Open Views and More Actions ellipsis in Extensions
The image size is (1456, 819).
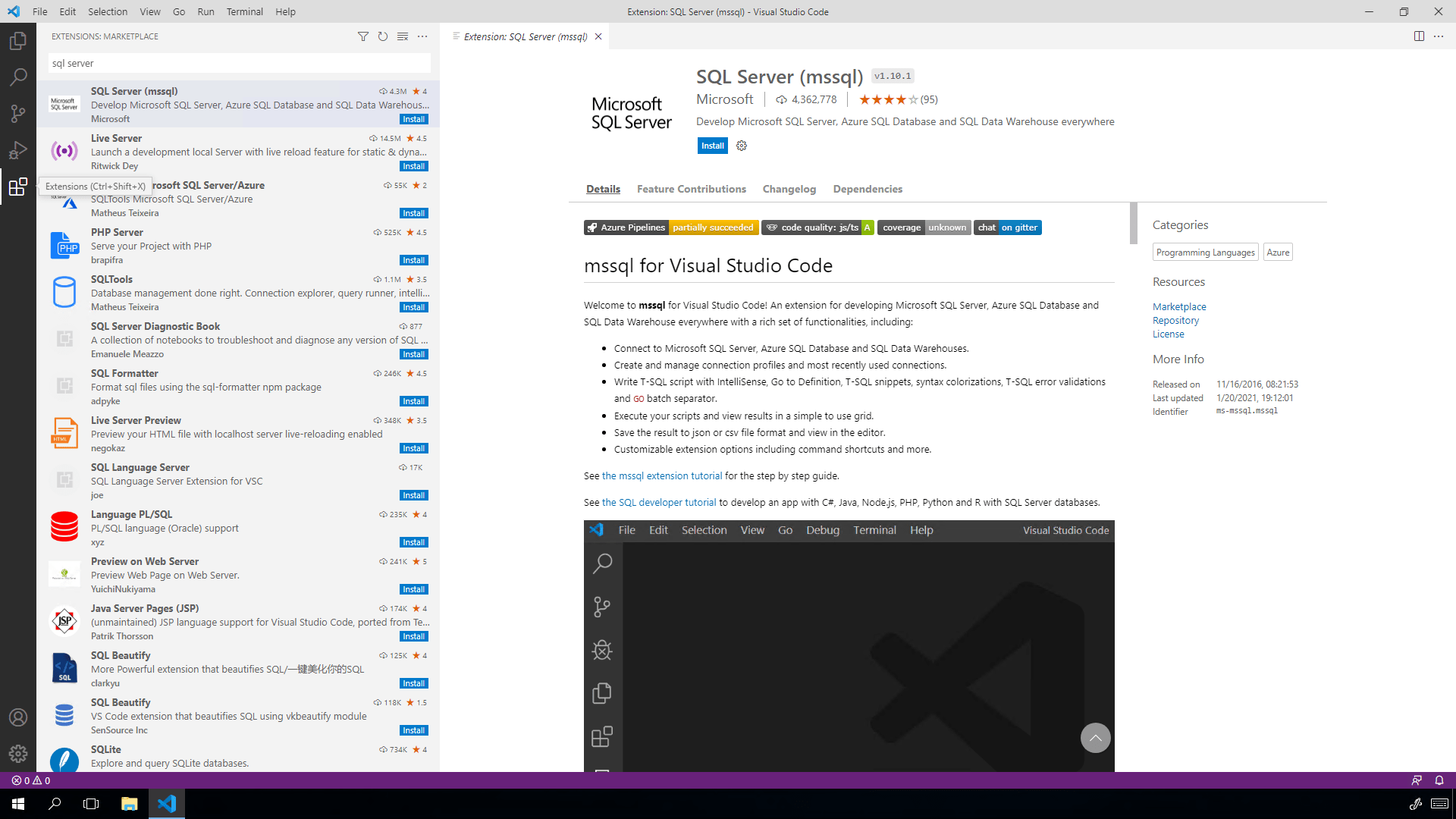[x=422, y=36]
